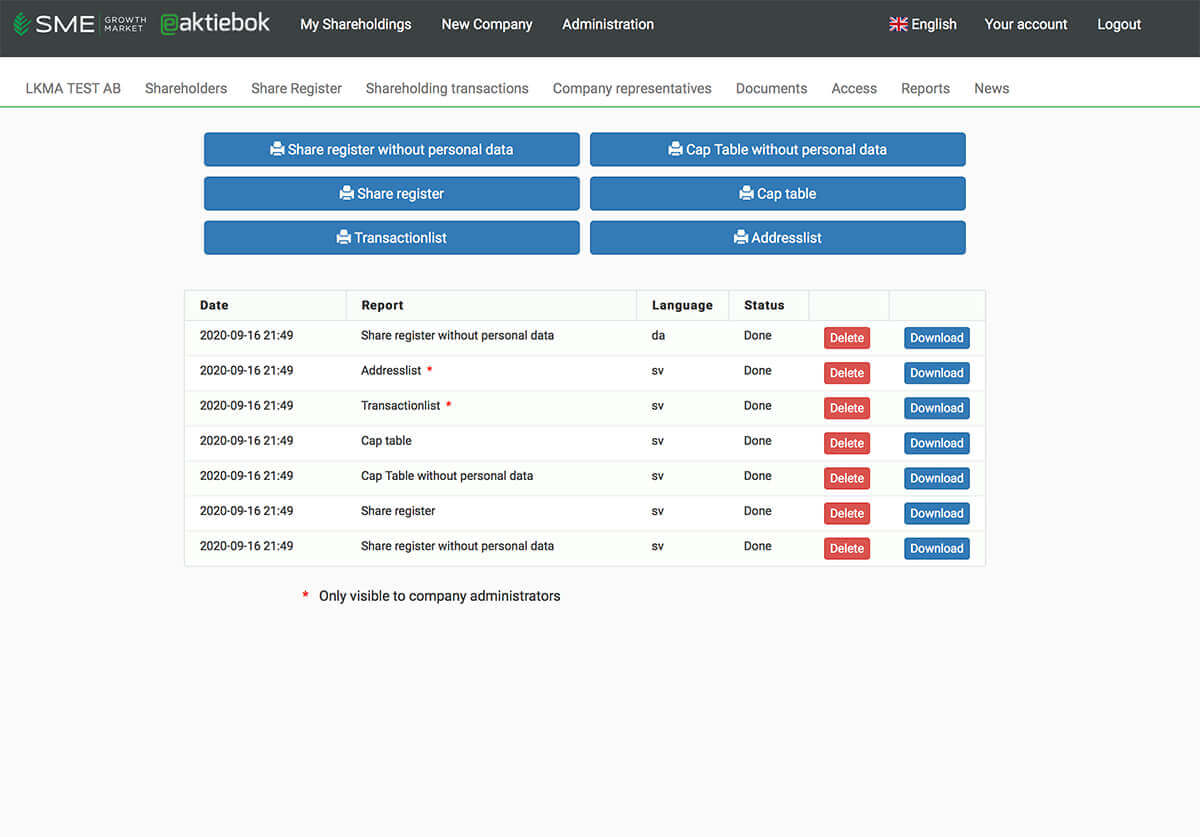Image resolution: width=1200 pixels, height=837 pixels.
Task: Download the Cap table report
Action: pos(937,443)
